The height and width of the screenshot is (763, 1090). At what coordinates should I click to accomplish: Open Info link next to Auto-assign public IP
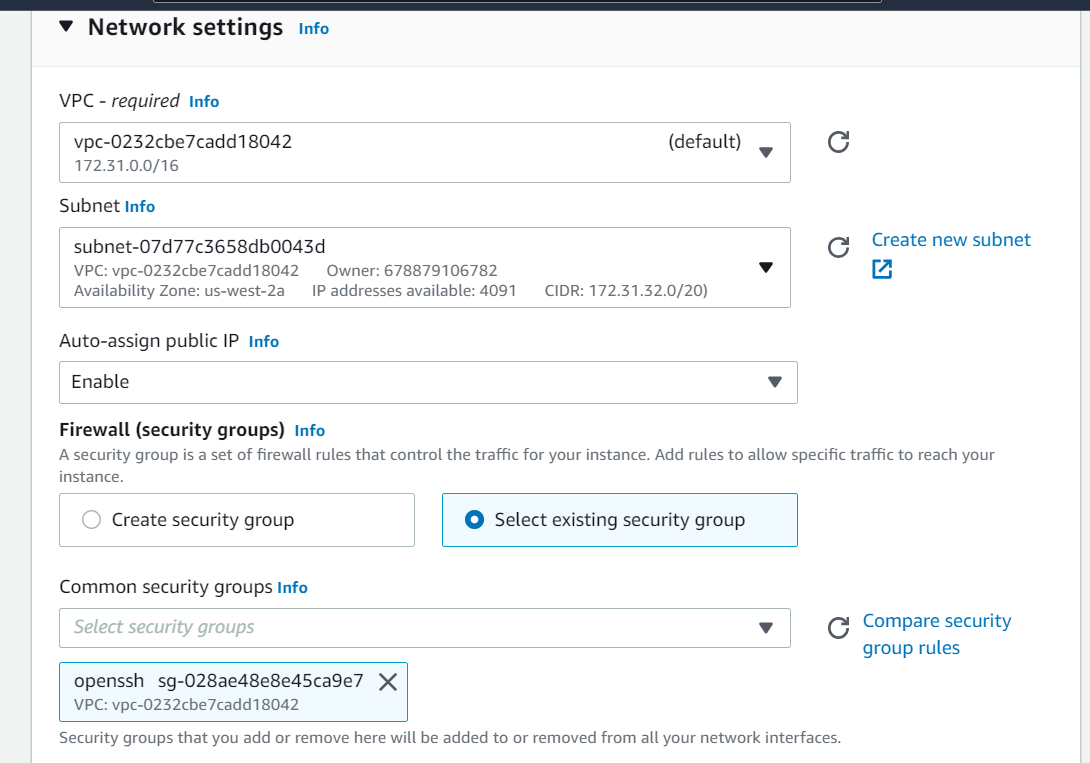[x=263, y=341]
